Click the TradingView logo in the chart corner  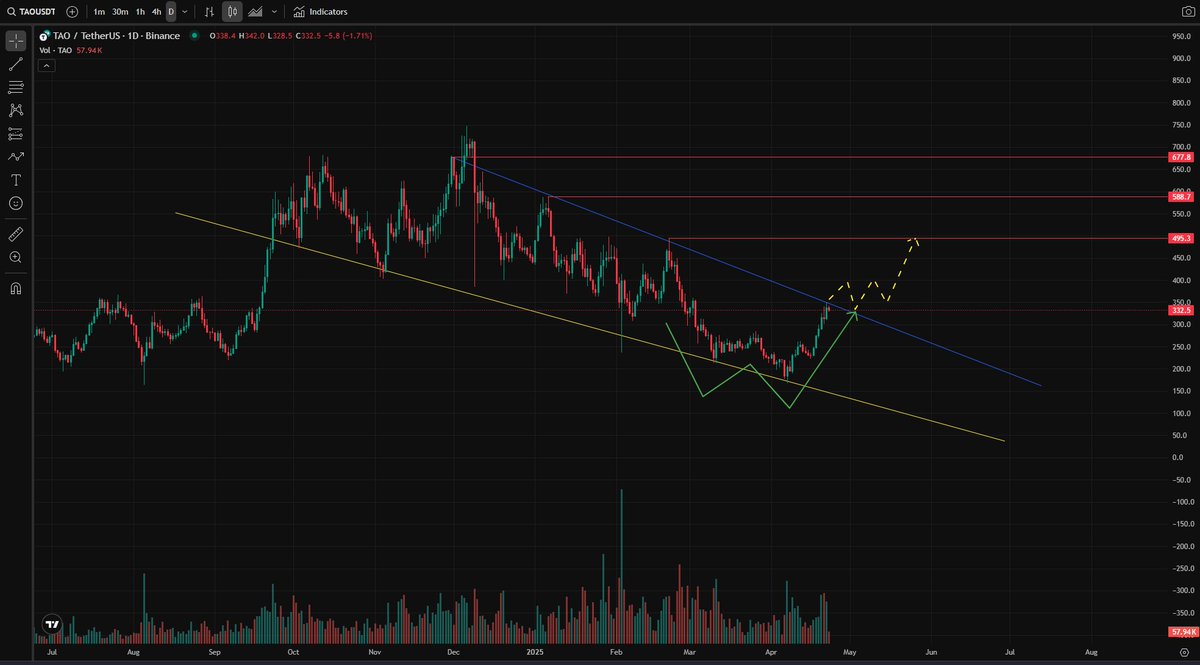tap(51, 623)
